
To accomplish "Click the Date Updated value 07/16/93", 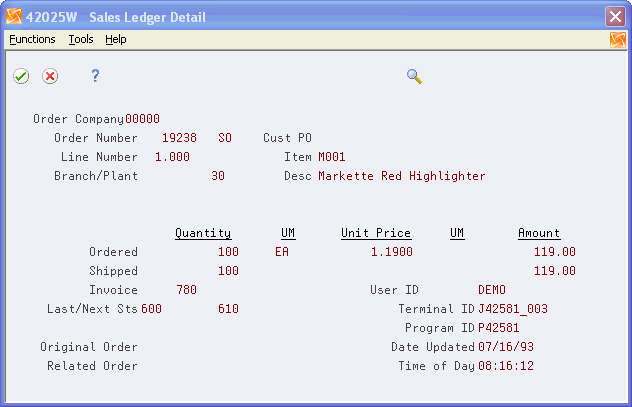I will (506, 347).
